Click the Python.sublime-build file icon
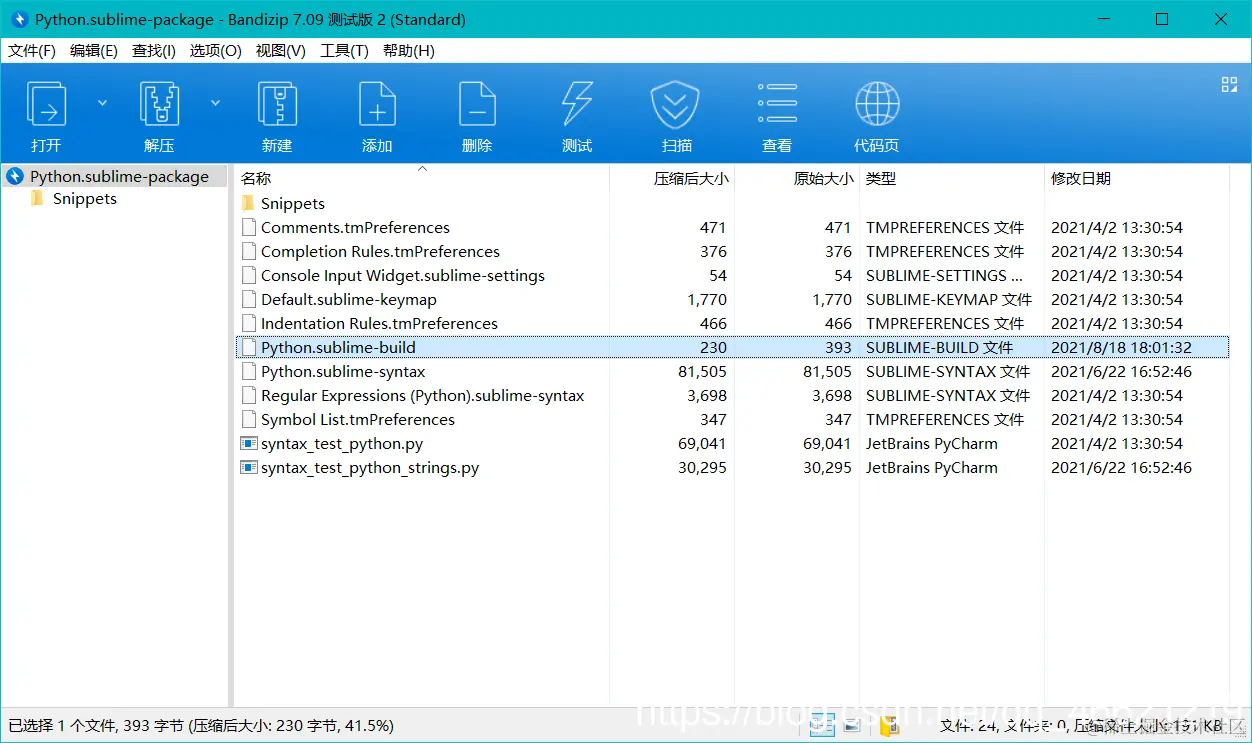The width and height of the screenshot is (1252, 743). [249, 347]
